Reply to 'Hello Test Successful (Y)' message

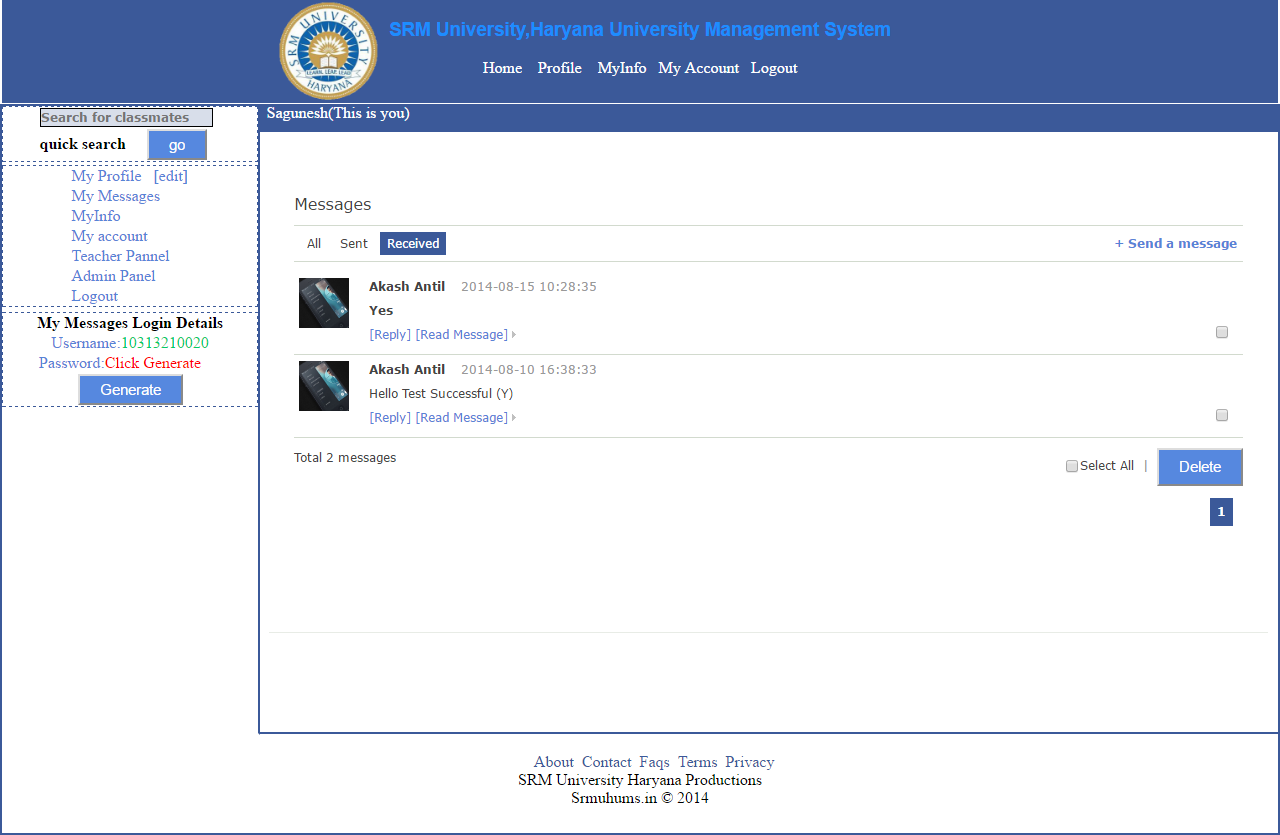point(390,418)
